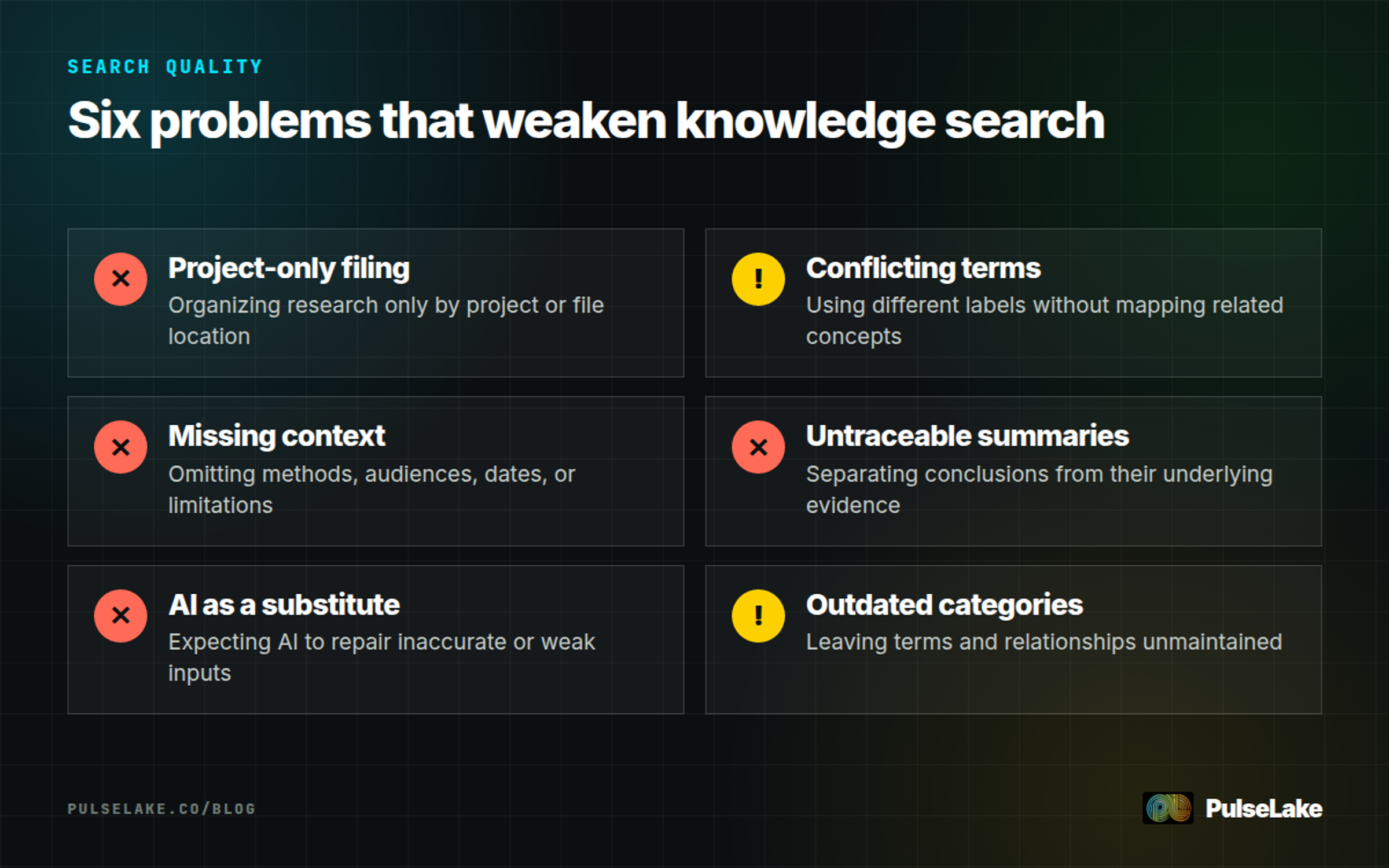Click the AI as a substitute heading
The height and width of the screenshot is (868, 1389).
pyautogui.click(x=284, y=605)
